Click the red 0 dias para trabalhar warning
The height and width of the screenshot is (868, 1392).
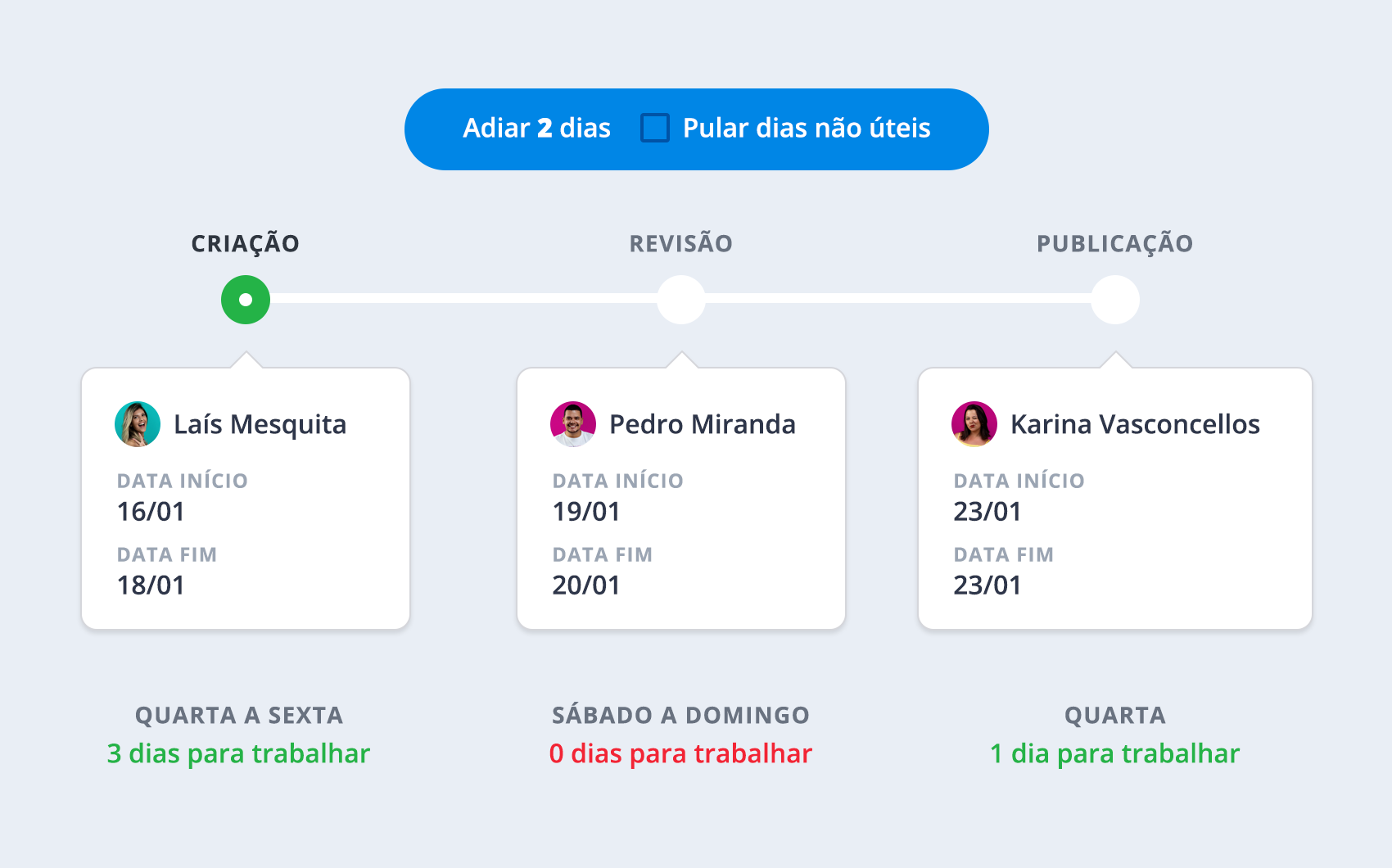tap(681, 753)
